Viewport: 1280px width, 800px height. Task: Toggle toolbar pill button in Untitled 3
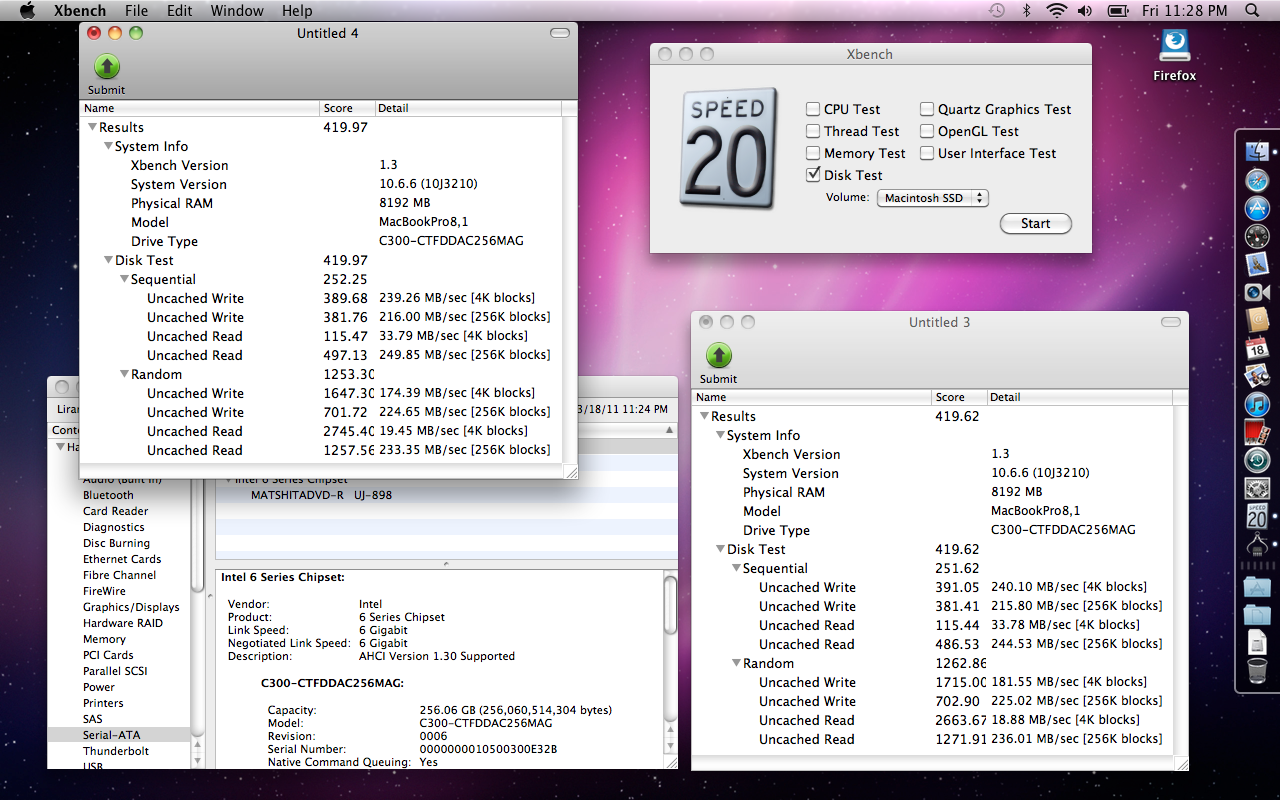click(1171, 322)
